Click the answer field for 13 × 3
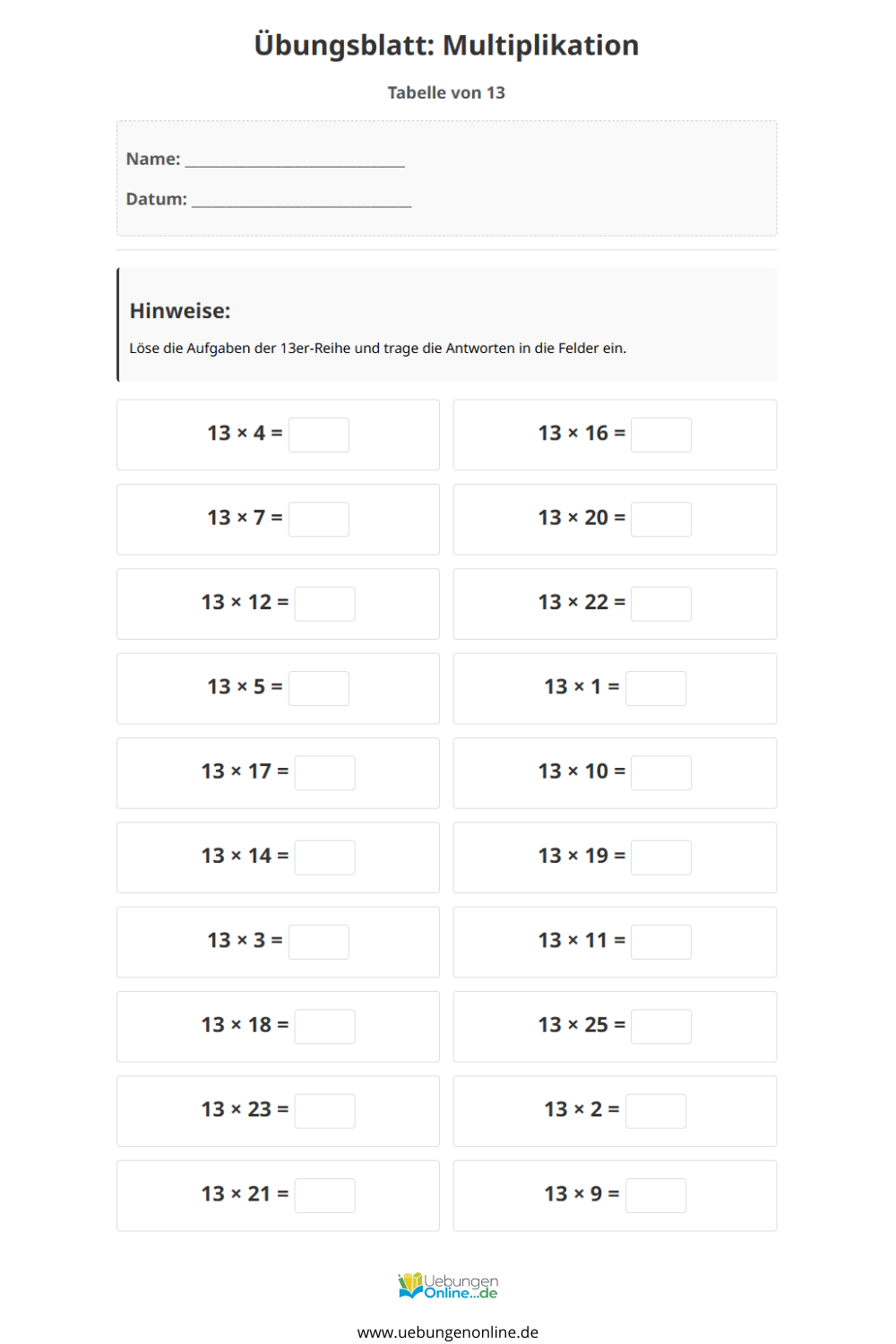Image resolution: width=896 pixels, height=1344 pixels. [x=319, y=942]
